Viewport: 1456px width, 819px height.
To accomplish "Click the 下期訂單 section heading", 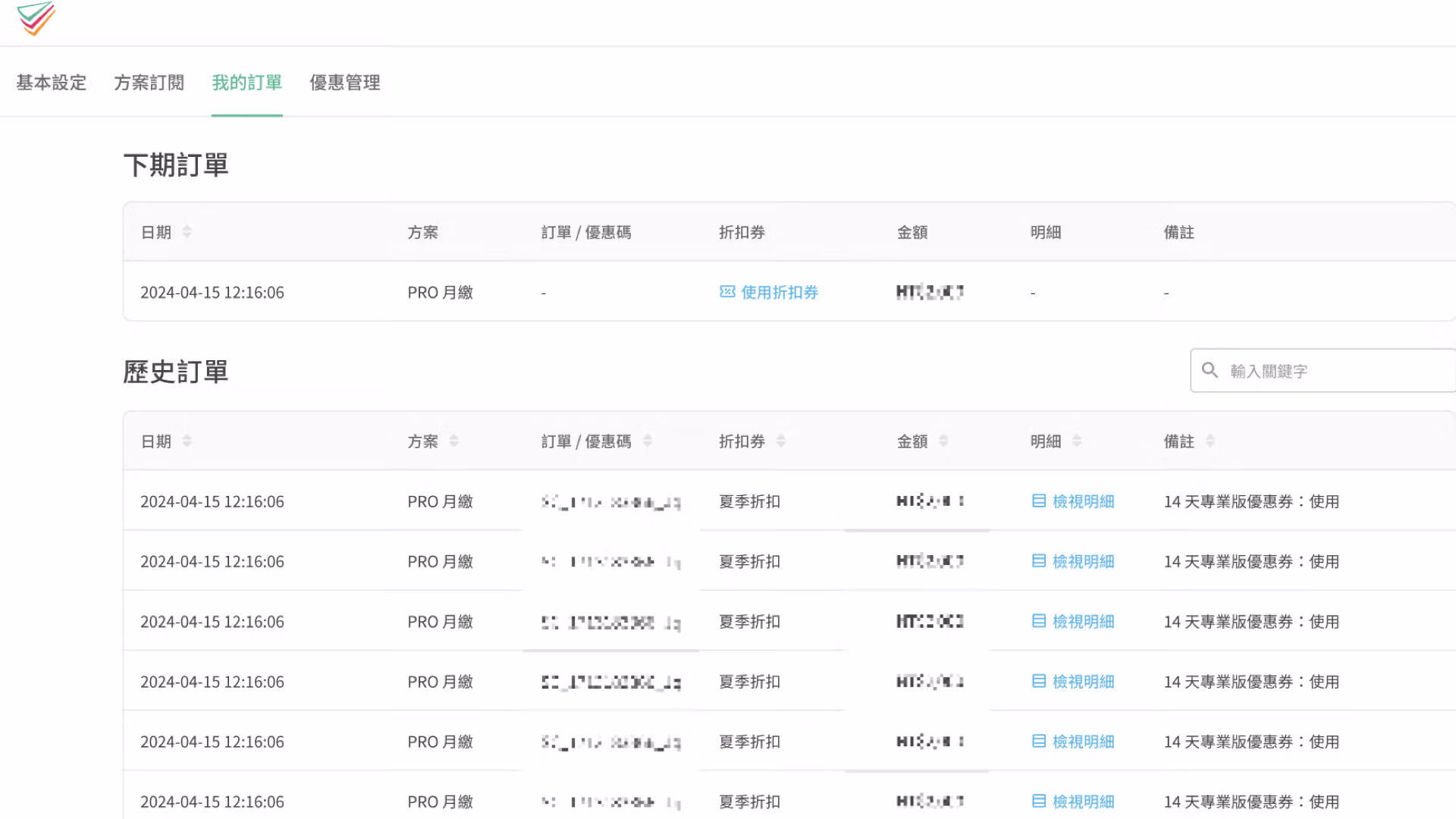I will pyautogui.click(x=176, y=165).
